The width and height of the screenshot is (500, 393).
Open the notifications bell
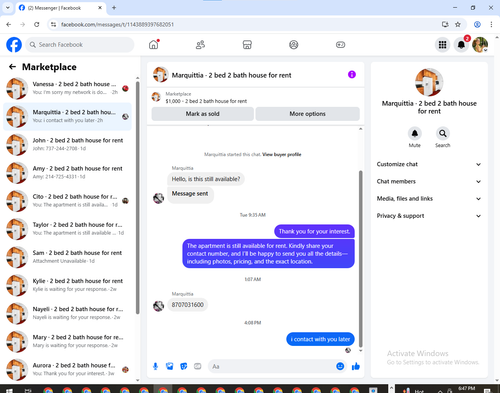pos(461,45)
